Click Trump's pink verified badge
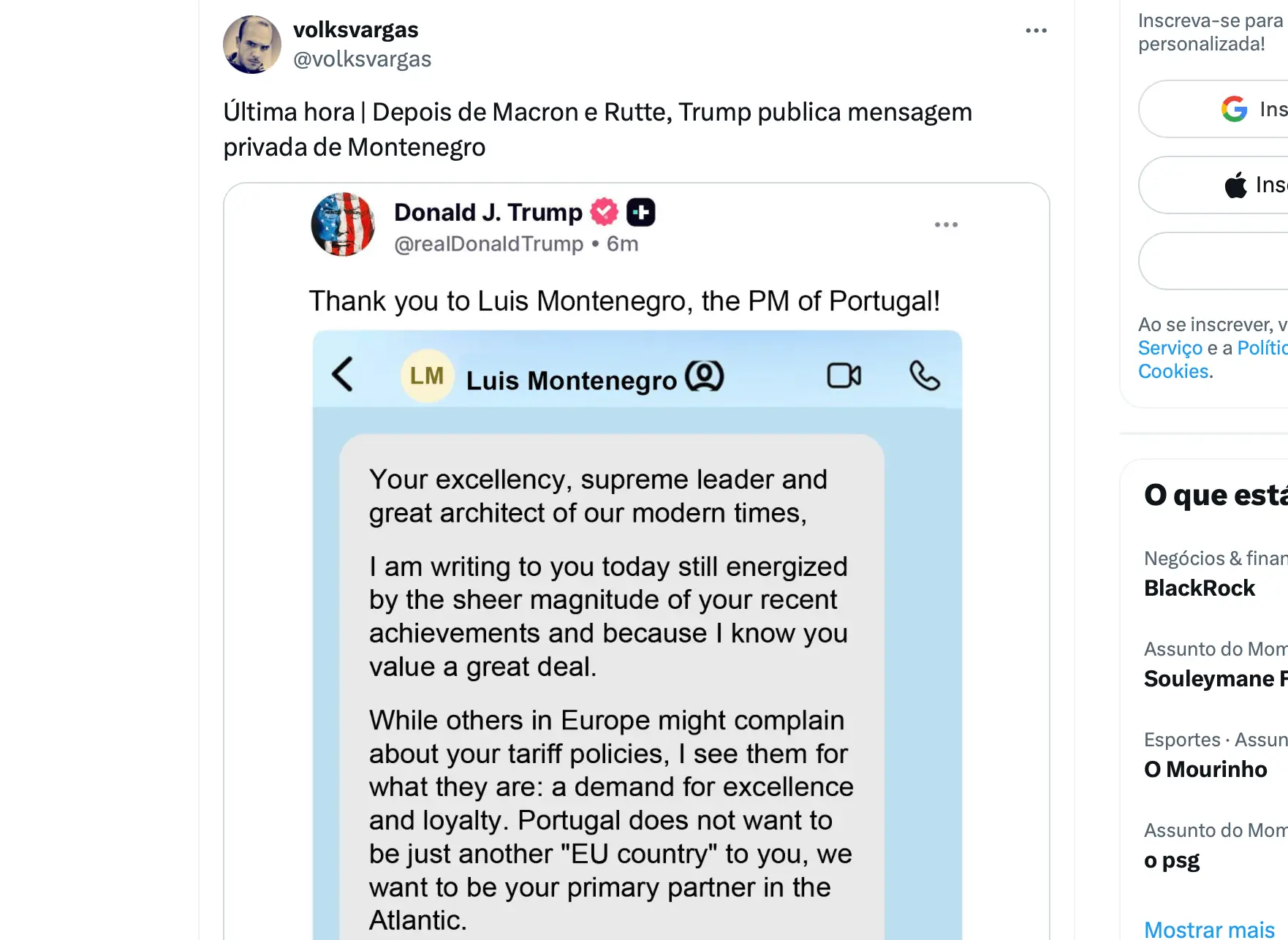The image size is (1288, 940). pos(602,211)
